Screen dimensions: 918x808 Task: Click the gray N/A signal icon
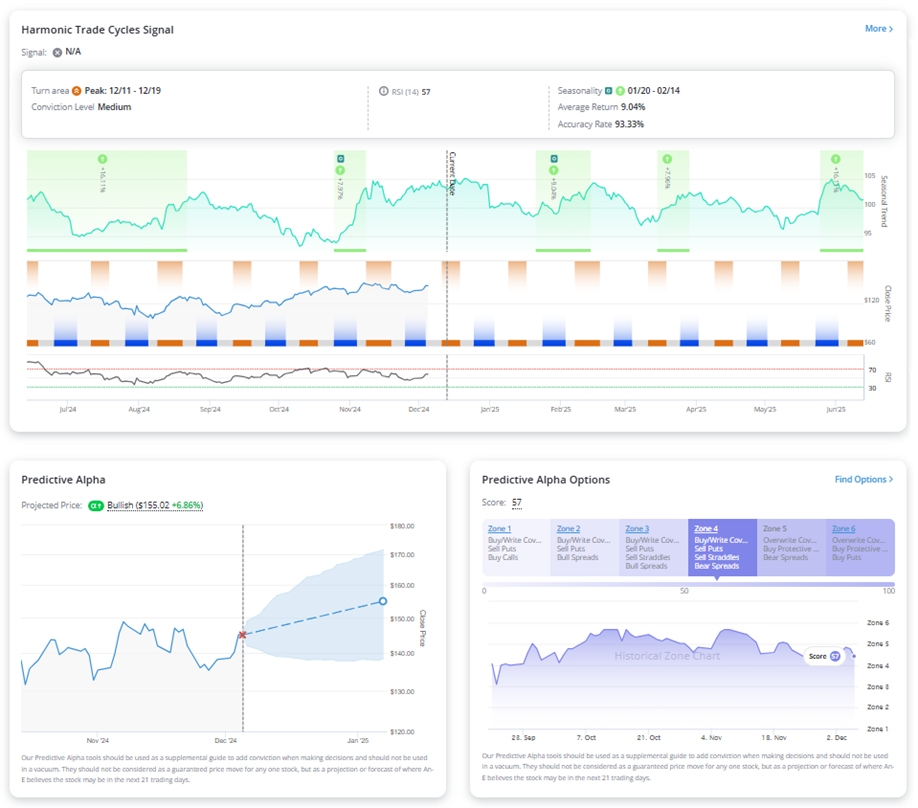coord(57,53)
